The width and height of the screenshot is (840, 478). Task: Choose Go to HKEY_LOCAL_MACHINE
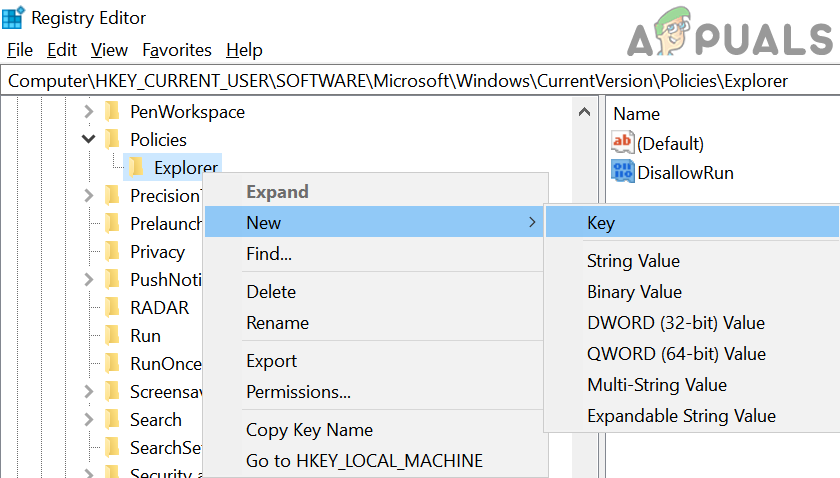pyautogui.click(x=374, y=460)
